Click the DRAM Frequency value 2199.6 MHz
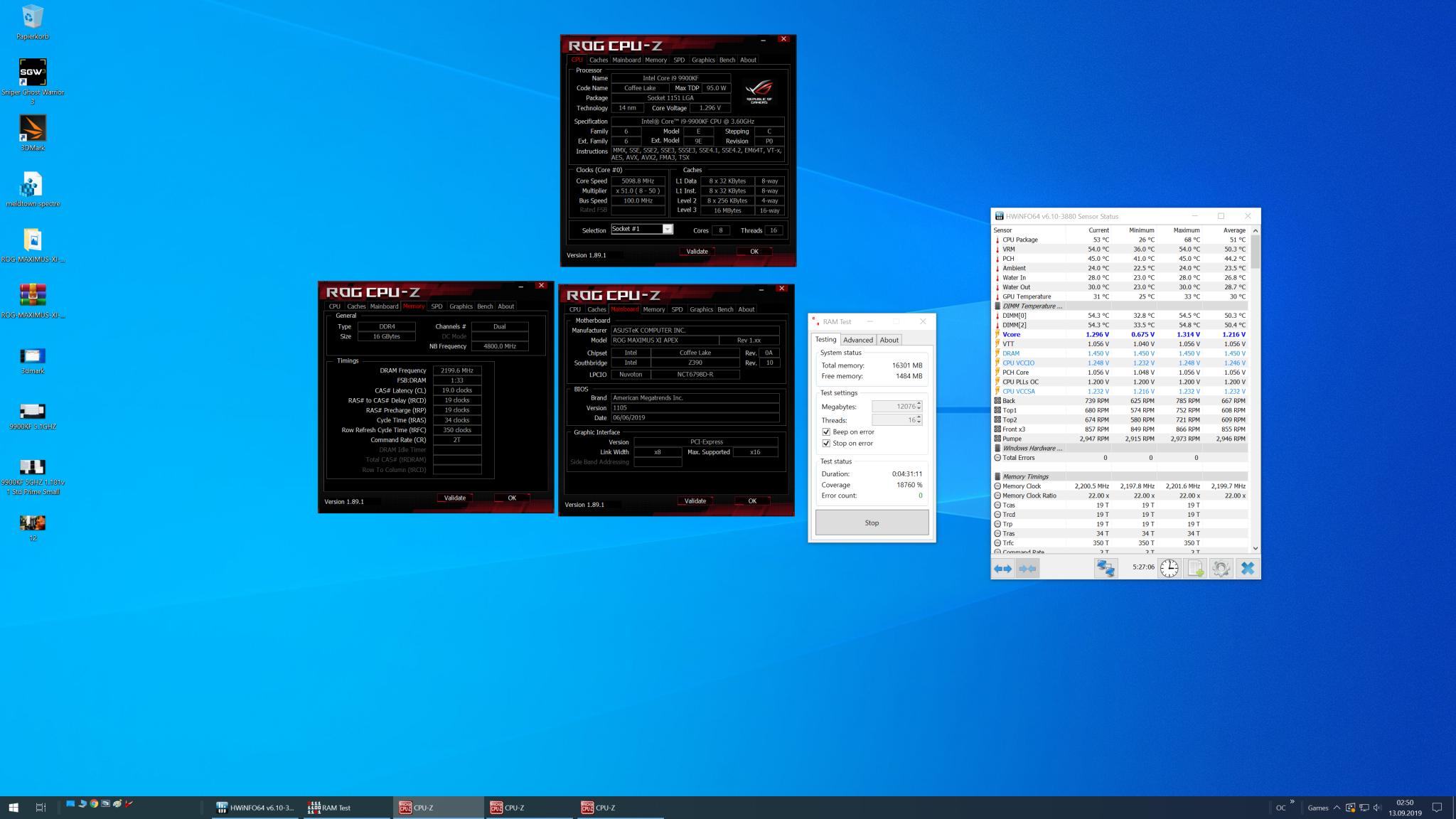Screen dimensions: 1456x819 457,370
